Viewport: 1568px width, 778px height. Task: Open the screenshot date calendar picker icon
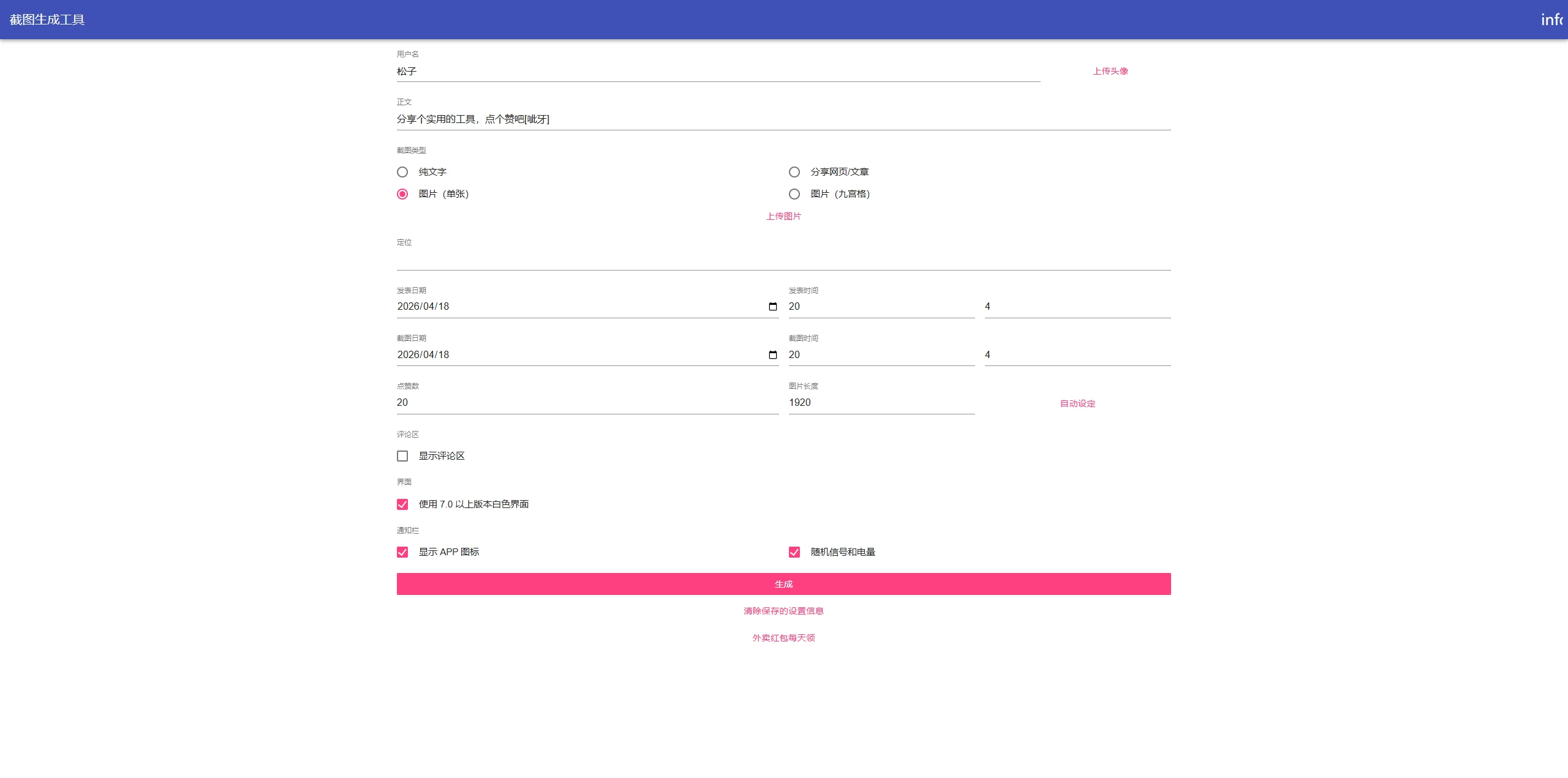pyautogui.click(x=772, y=355)
